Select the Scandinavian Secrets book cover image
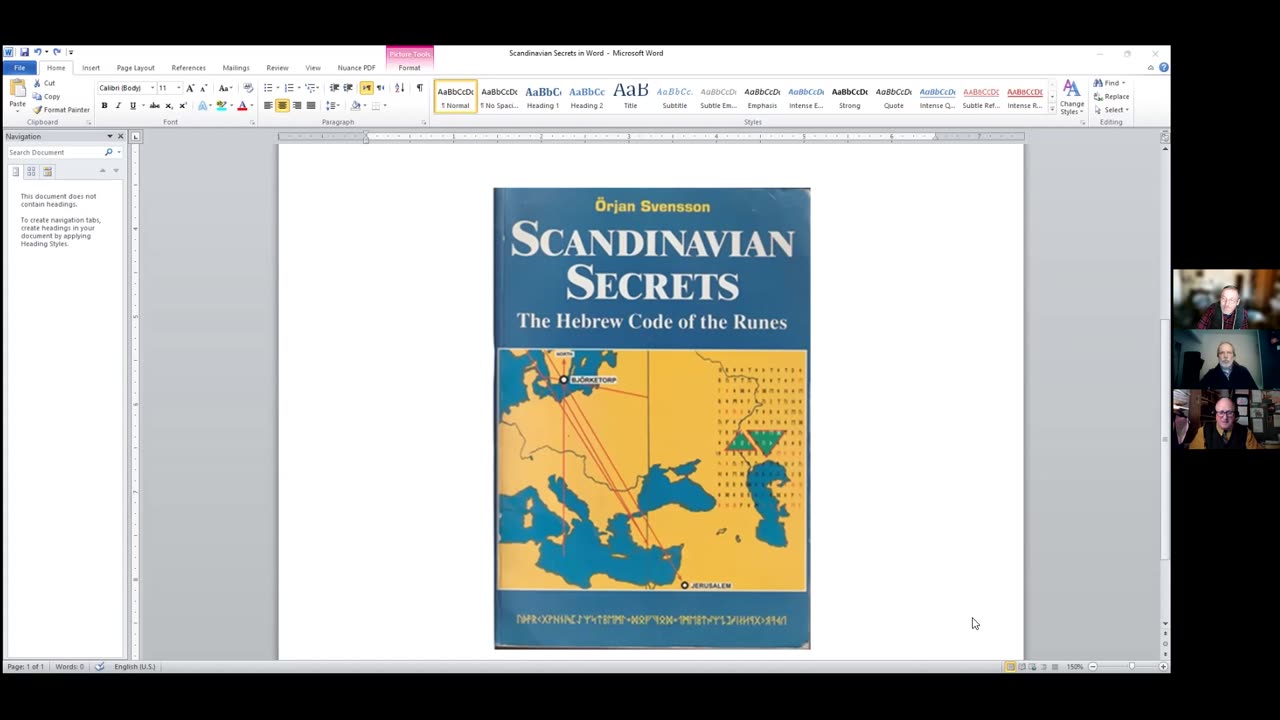 point(652,418)
